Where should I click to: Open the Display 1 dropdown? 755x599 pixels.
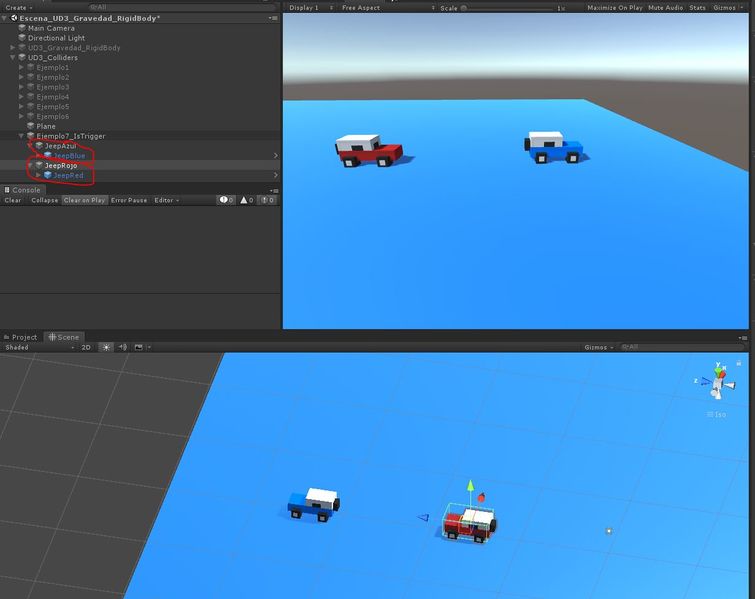pyautogui.click(x=311, y=8)
